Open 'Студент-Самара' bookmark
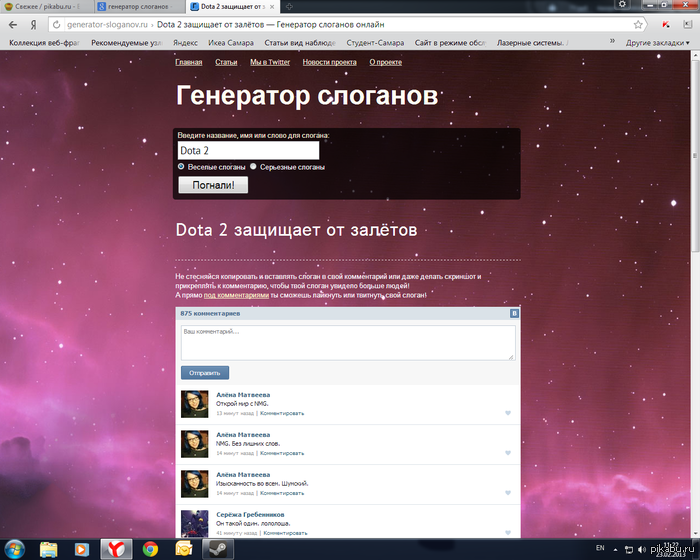 pos(375,43)
